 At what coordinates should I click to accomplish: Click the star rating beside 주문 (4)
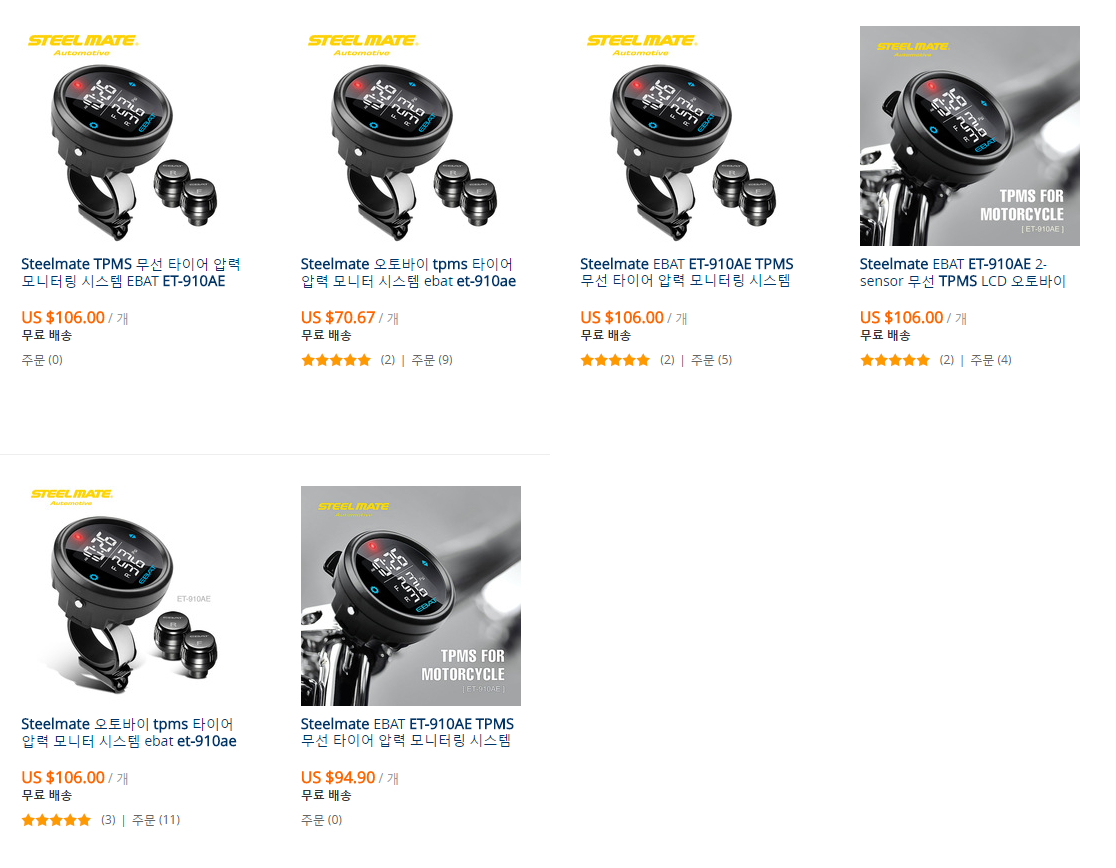pyautogui.click(x=895, y=360)
